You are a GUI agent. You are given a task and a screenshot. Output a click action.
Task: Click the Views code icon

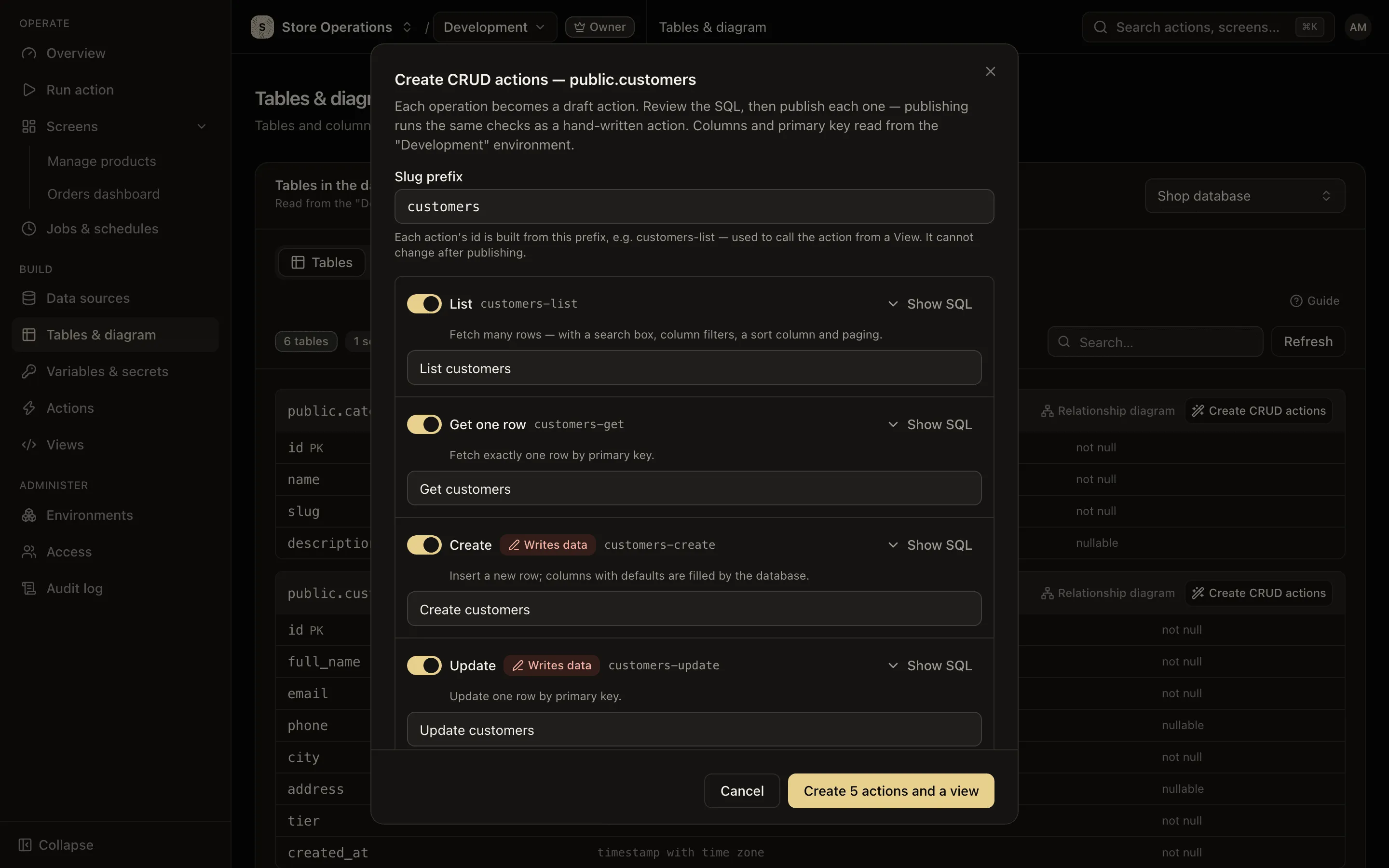tap(29, 445)
